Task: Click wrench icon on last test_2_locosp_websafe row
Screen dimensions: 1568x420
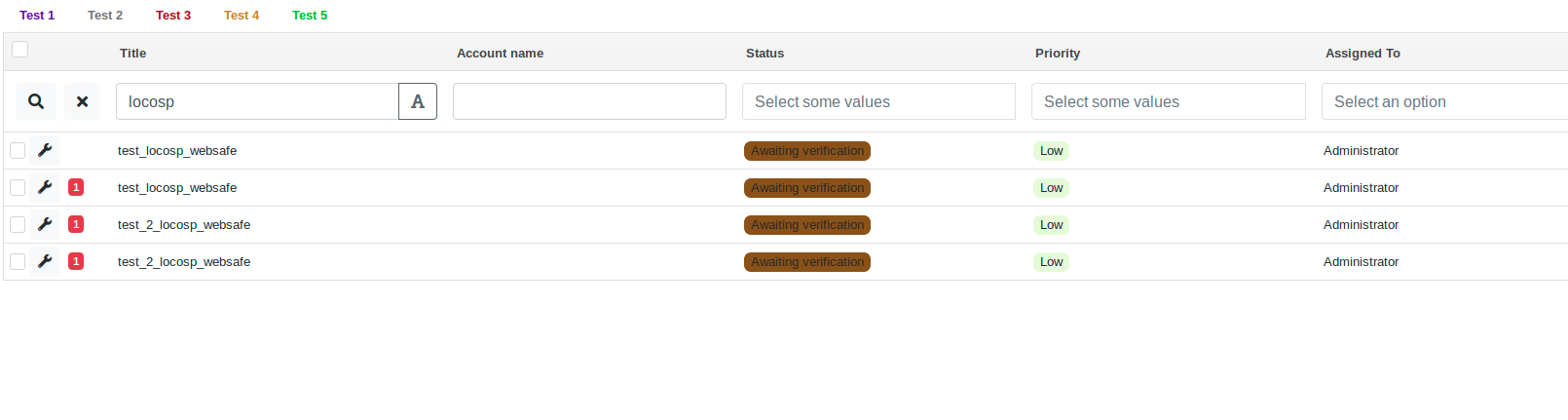Action: coord(45,261)
